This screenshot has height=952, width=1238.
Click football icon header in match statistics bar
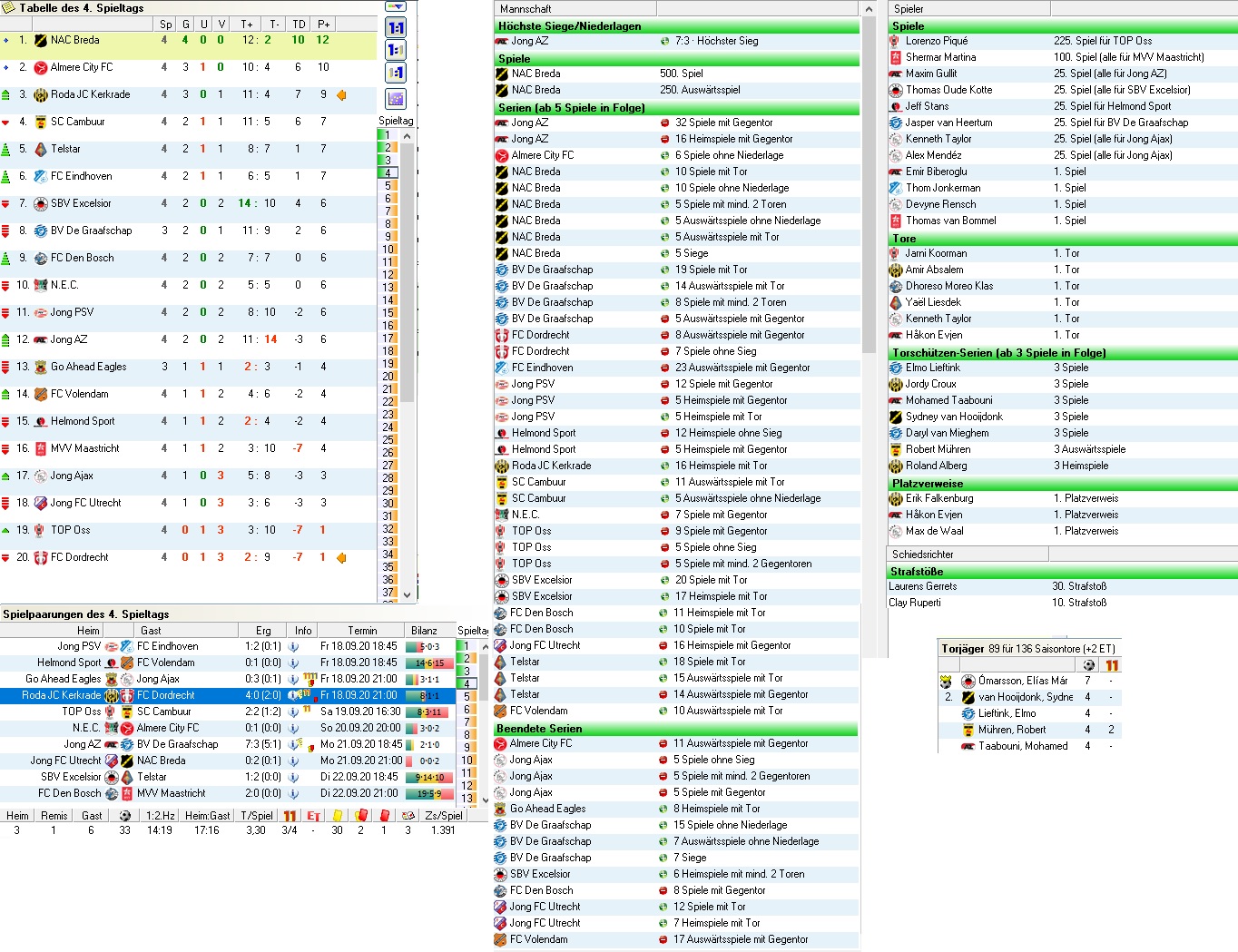click(125, 816)
